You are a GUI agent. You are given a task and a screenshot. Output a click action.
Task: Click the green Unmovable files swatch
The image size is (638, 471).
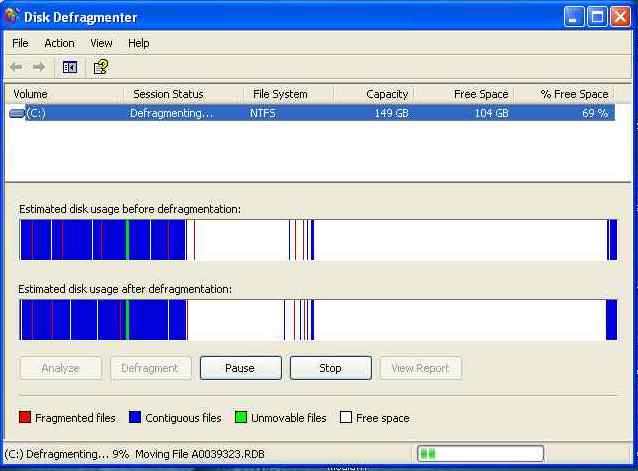[x=241, y=417]
